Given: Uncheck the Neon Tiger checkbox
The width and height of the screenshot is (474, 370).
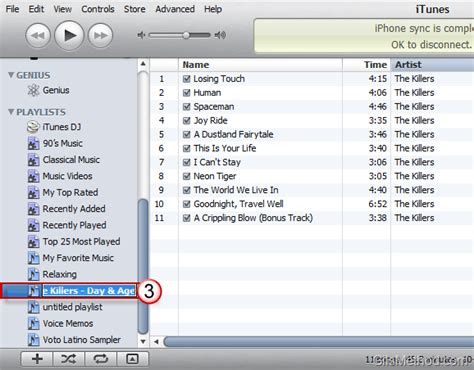Looking at the screenshot, I should click(187, 176).
